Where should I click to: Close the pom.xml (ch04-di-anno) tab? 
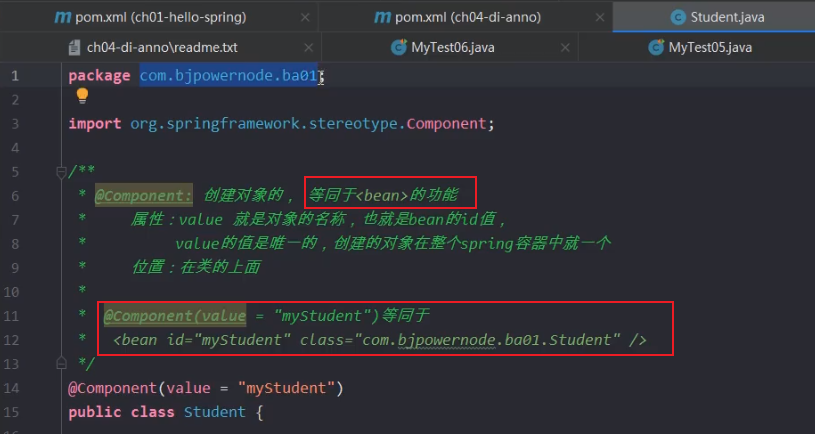click(x=600, y=18)
